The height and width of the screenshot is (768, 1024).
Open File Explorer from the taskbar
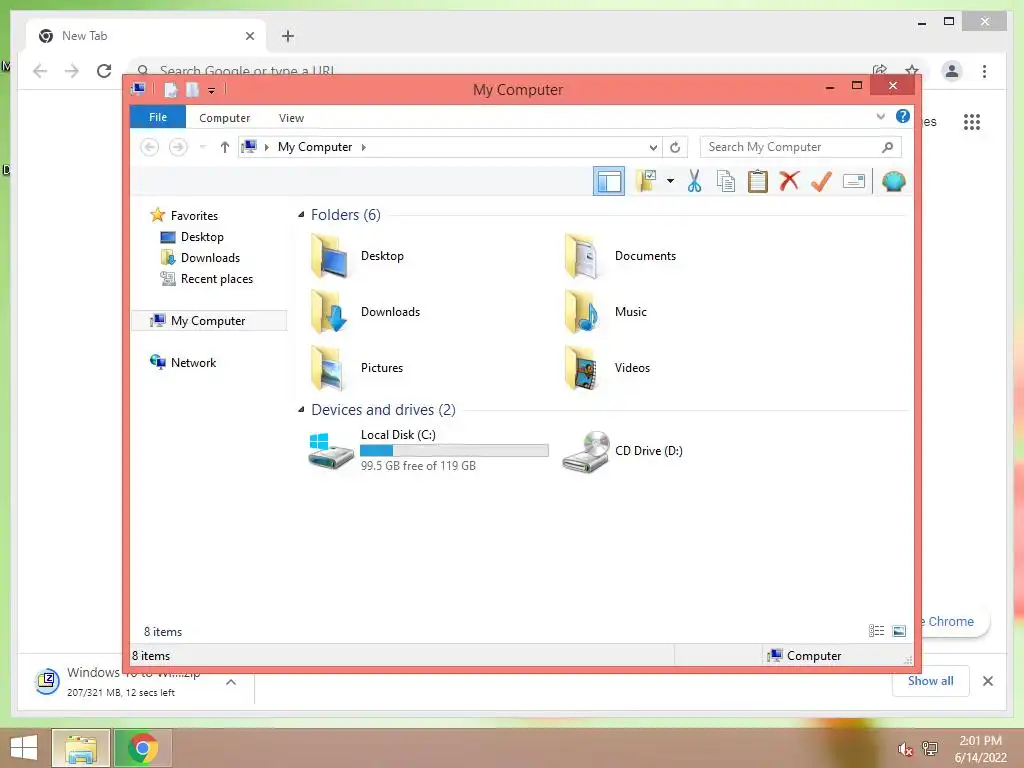click(x=80, y=748)
